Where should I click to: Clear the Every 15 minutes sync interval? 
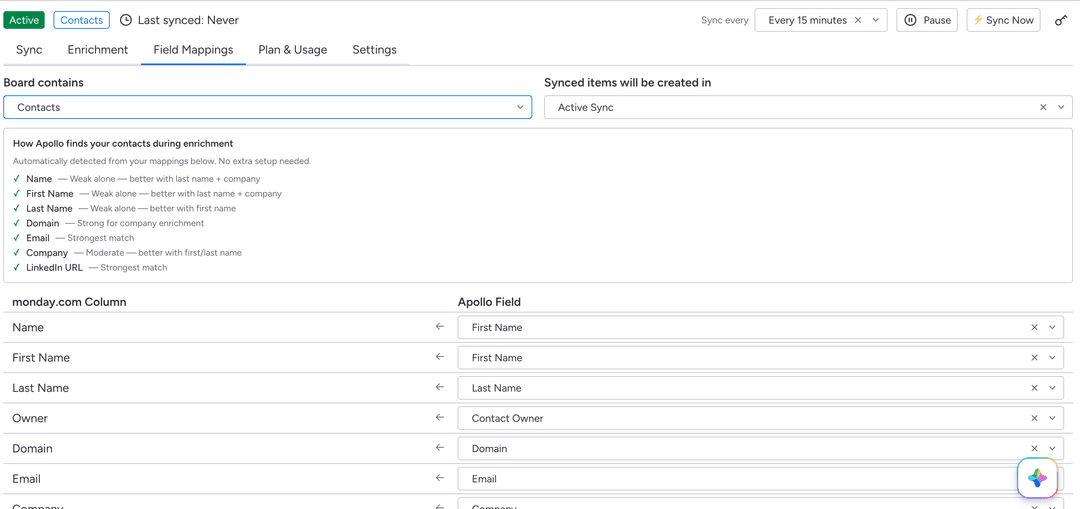pos(858,21)
